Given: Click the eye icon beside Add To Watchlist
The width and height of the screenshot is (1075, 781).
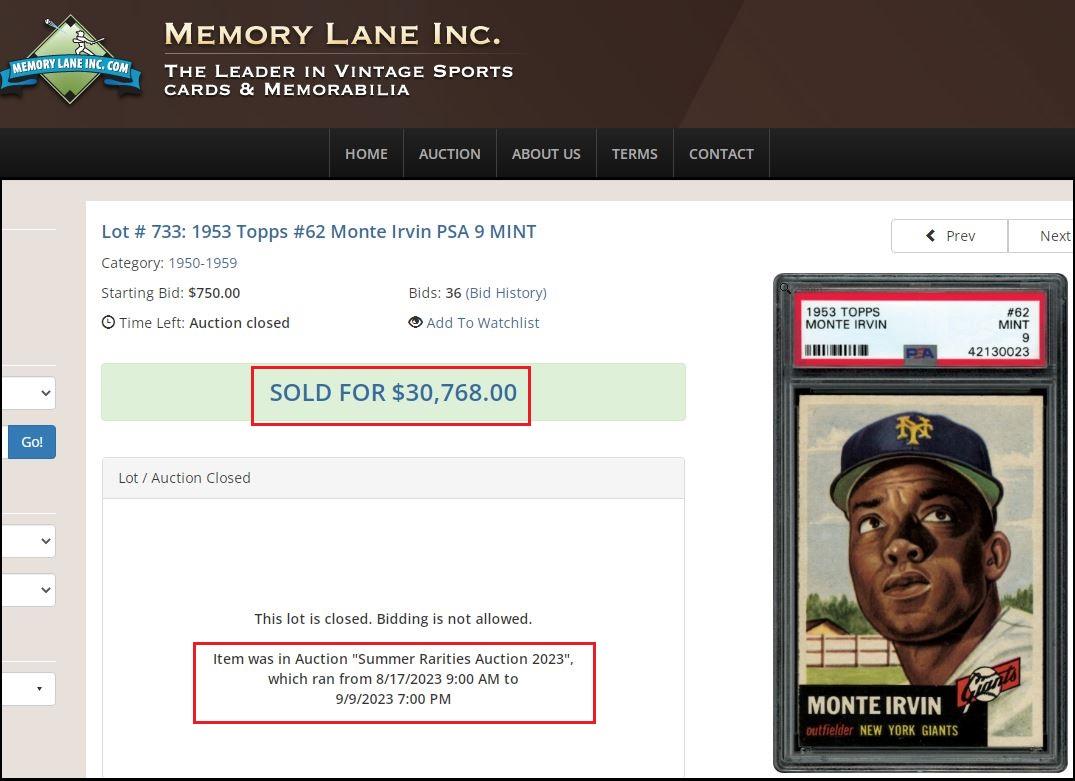Looking at the screenshot, I should click(415, 322).
